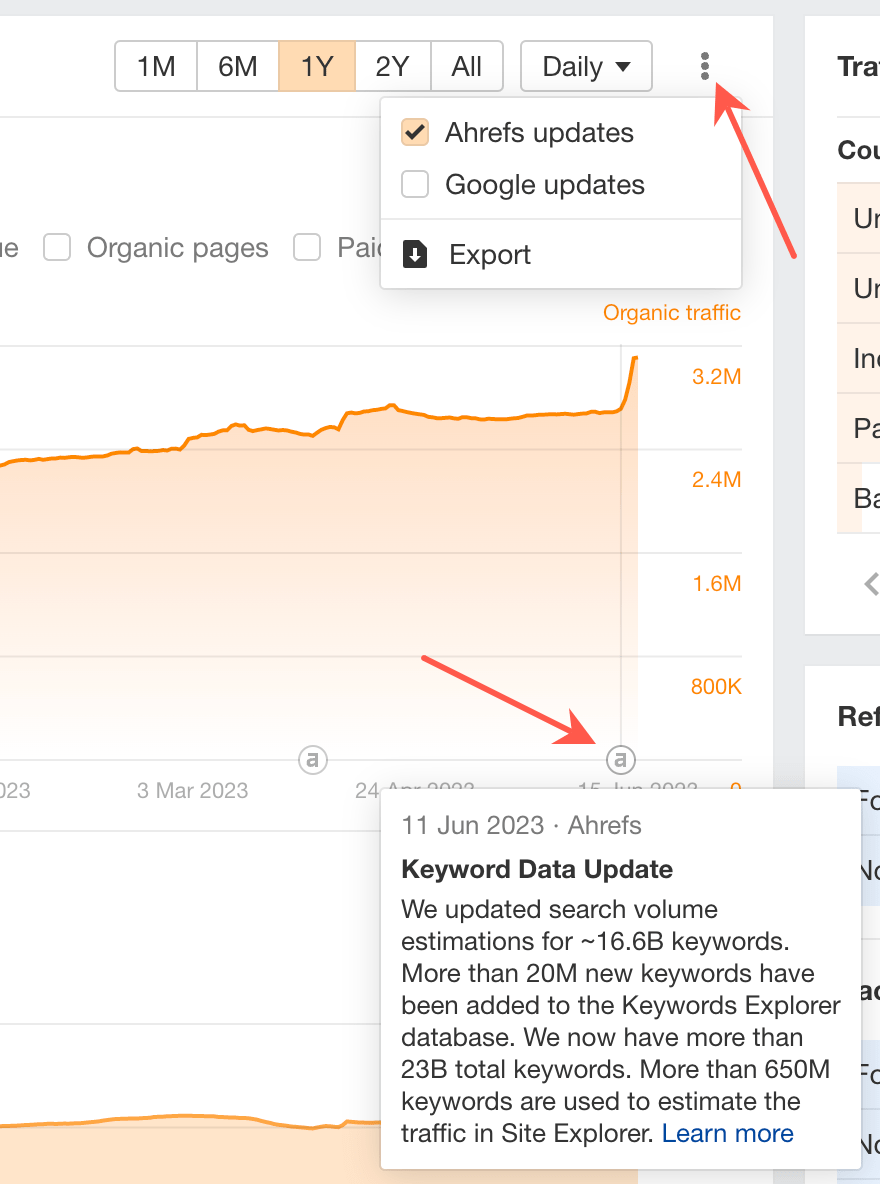Switch to the 6M time range
Screen dimensions: 880x1184
pyautogui.click(x=237, y=67)
